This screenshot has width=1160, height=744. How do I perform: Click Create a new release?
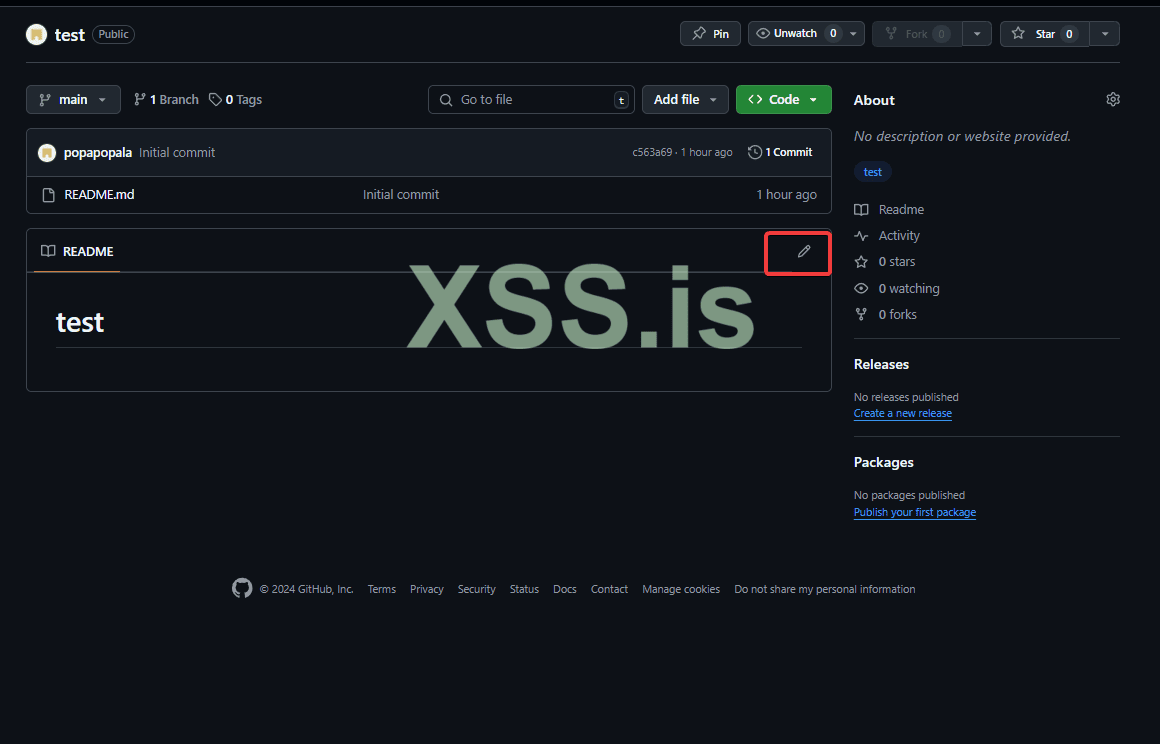(x=903, y=413)
